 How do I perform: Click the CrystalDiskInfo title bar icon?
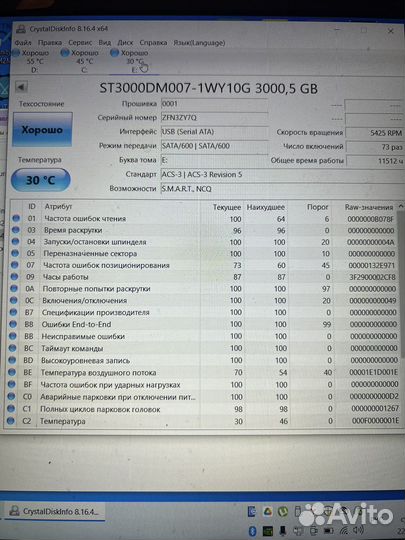[x=21, y=29]
